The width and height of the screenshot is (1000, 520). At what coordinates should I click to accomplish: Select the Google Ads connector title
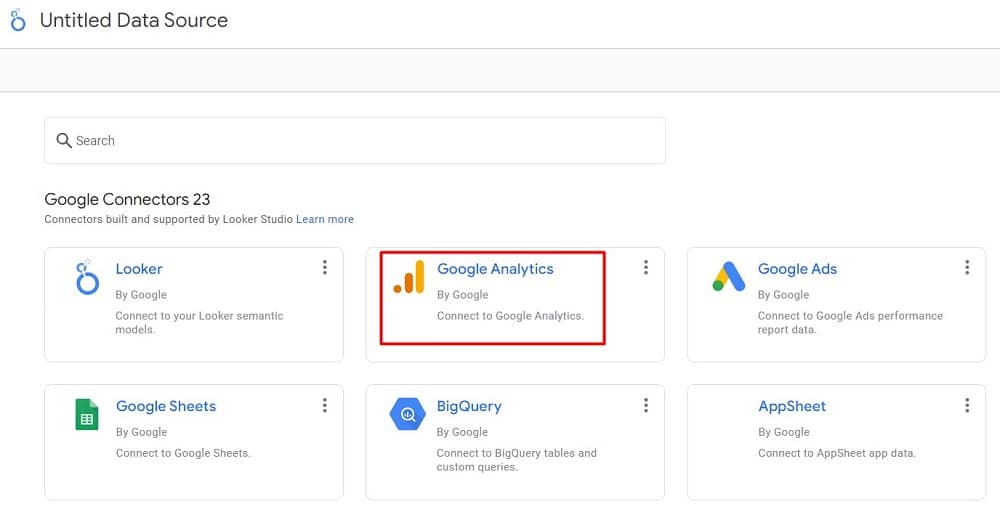[797, 269]
